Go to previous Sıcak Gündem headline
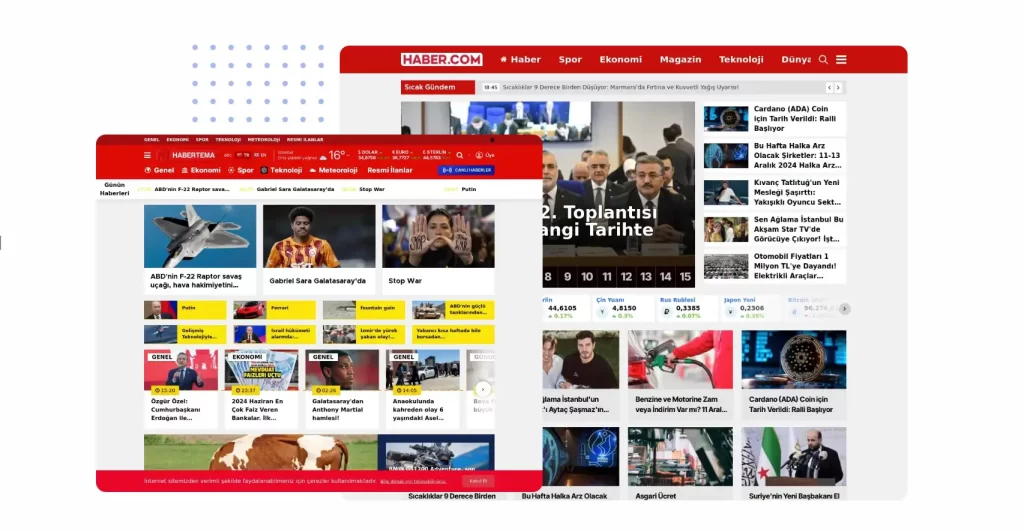The image size is (1024, 531). point(829,88)
